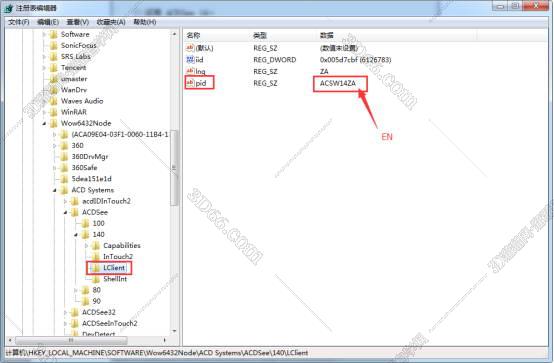This screenshot has width=554, height=363.
Task: Expand the 360 key node
Action: 55,146
